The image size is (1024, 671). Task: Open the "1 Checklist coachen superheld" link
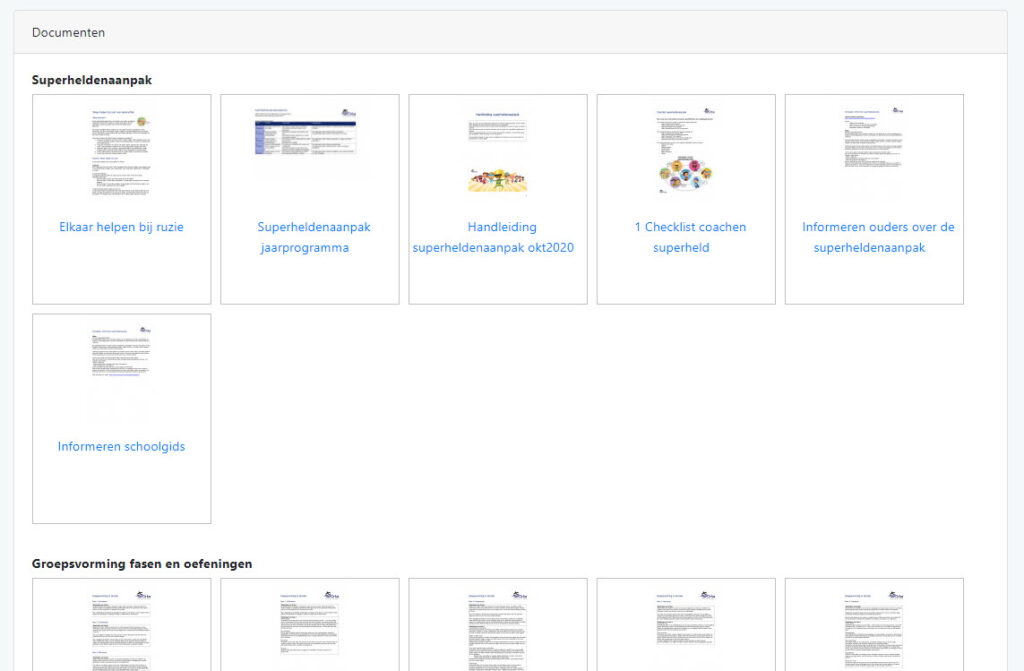pyautogui.click(x=690, y=237)
